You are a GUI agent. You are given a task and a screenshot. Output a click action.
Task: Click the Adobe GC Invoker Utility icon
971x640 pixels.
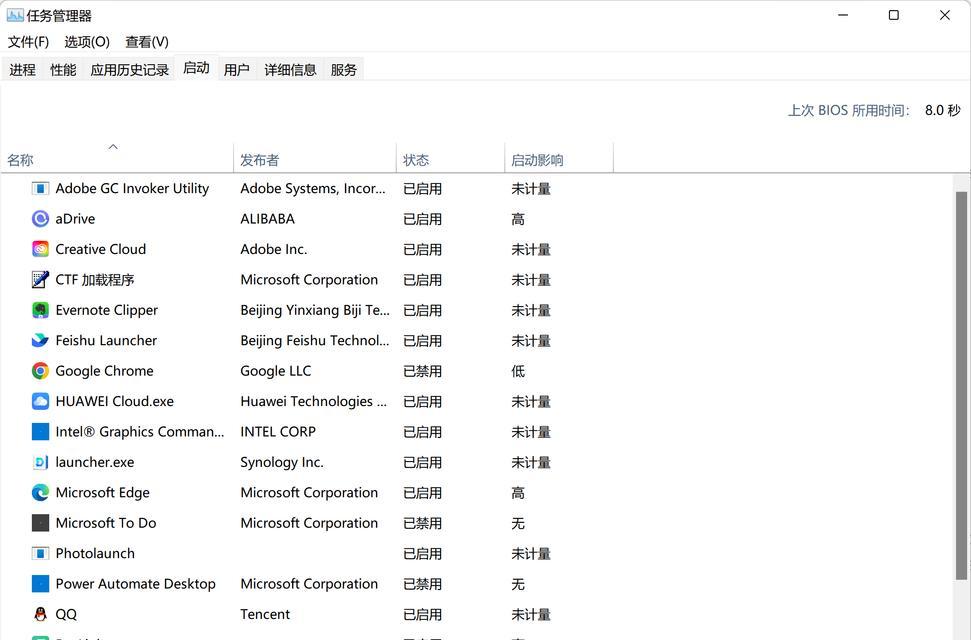pyautogui.click(x=40, y=188)
